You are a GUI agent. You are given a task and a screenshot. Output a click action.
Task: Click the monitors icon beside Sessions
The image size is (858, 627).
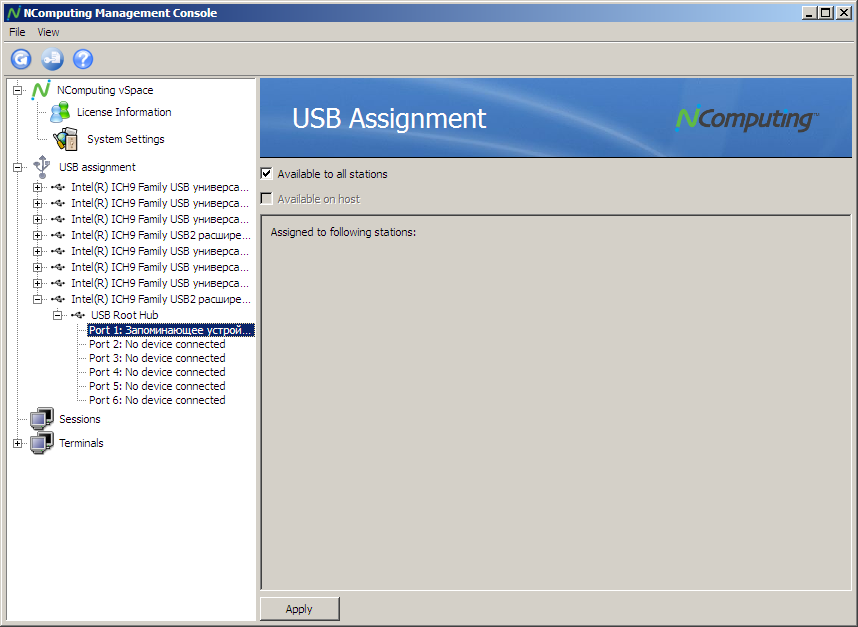42,419
